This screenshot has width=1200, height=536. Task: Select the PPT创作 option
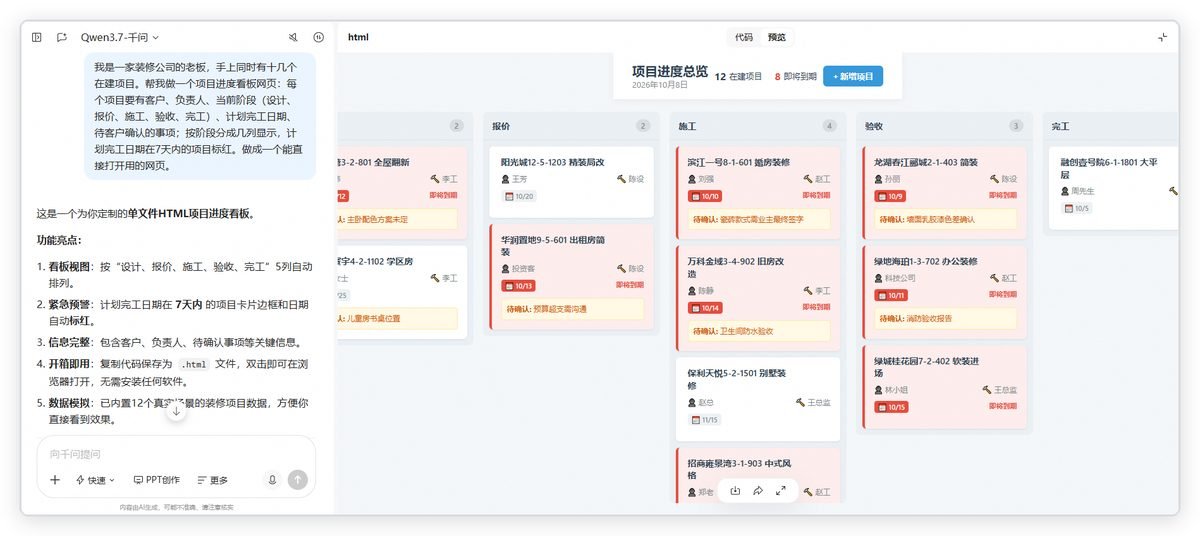(x=156, y=480)
